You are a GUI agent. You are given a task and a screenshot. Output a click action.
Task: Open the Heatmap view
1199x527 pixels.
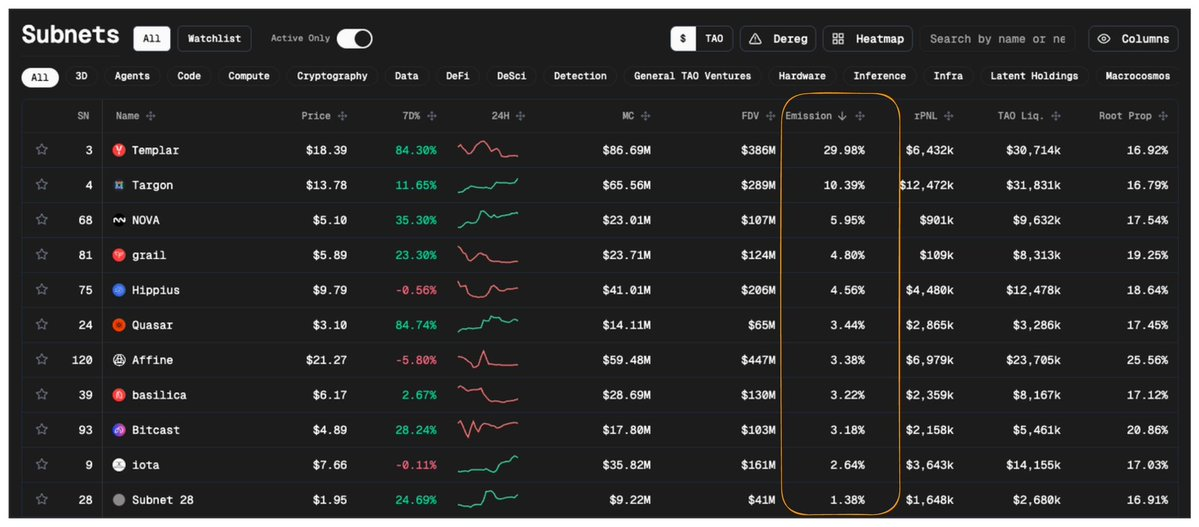point(867,39)
